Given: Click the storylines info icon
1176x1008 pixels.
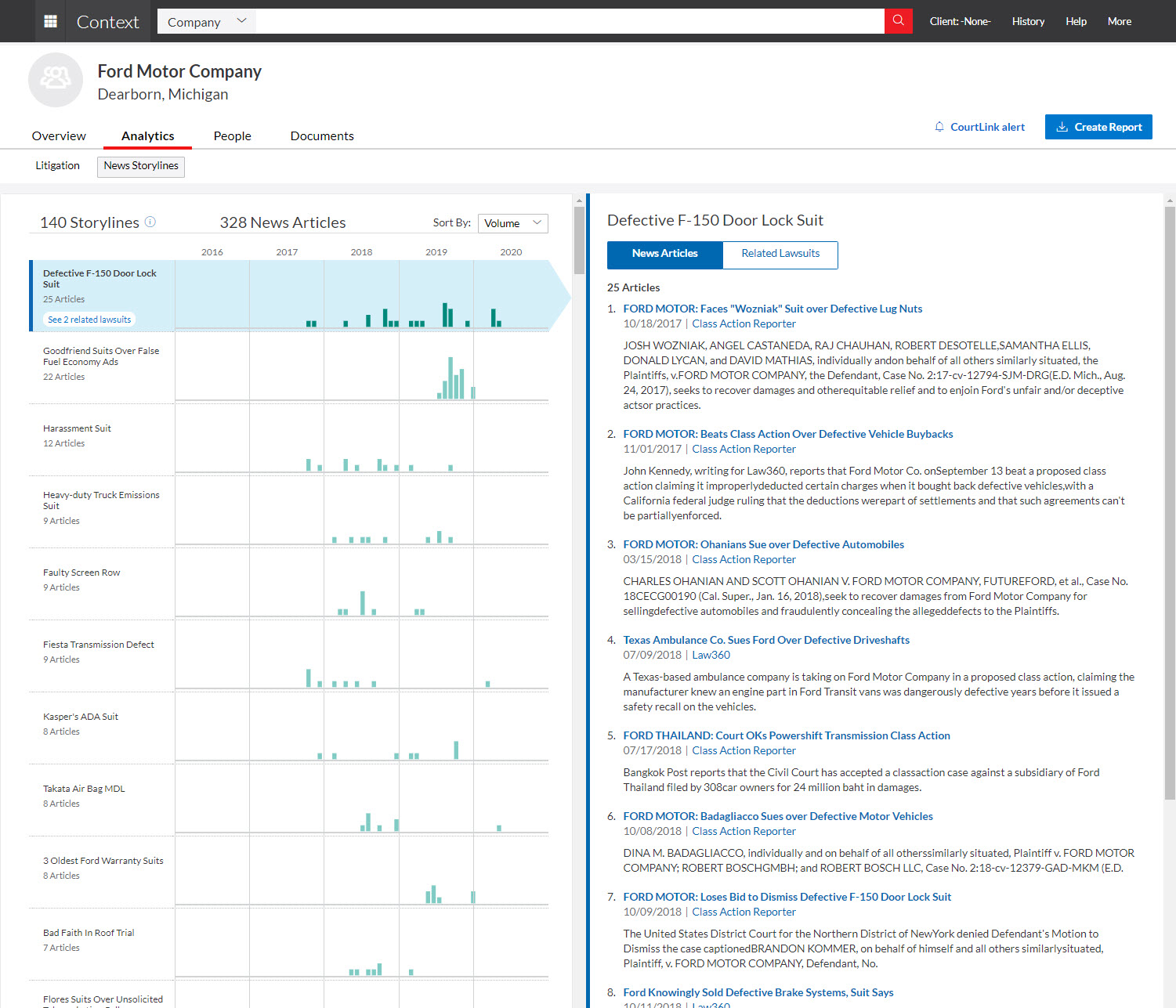Looking at the screenshot, I should tap(150, 222).
